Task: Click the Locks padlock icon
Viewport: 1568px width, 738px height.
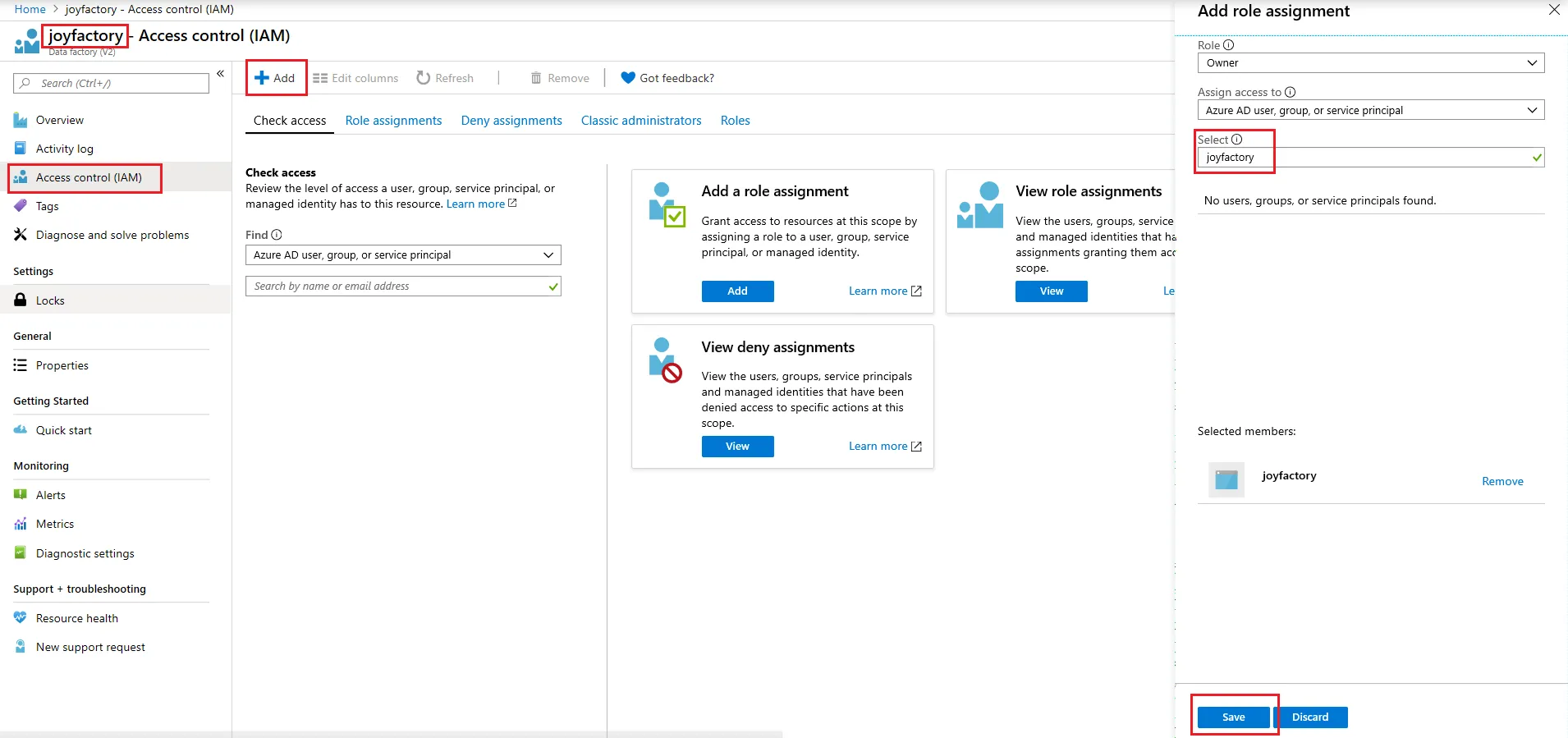Action: 21,300
